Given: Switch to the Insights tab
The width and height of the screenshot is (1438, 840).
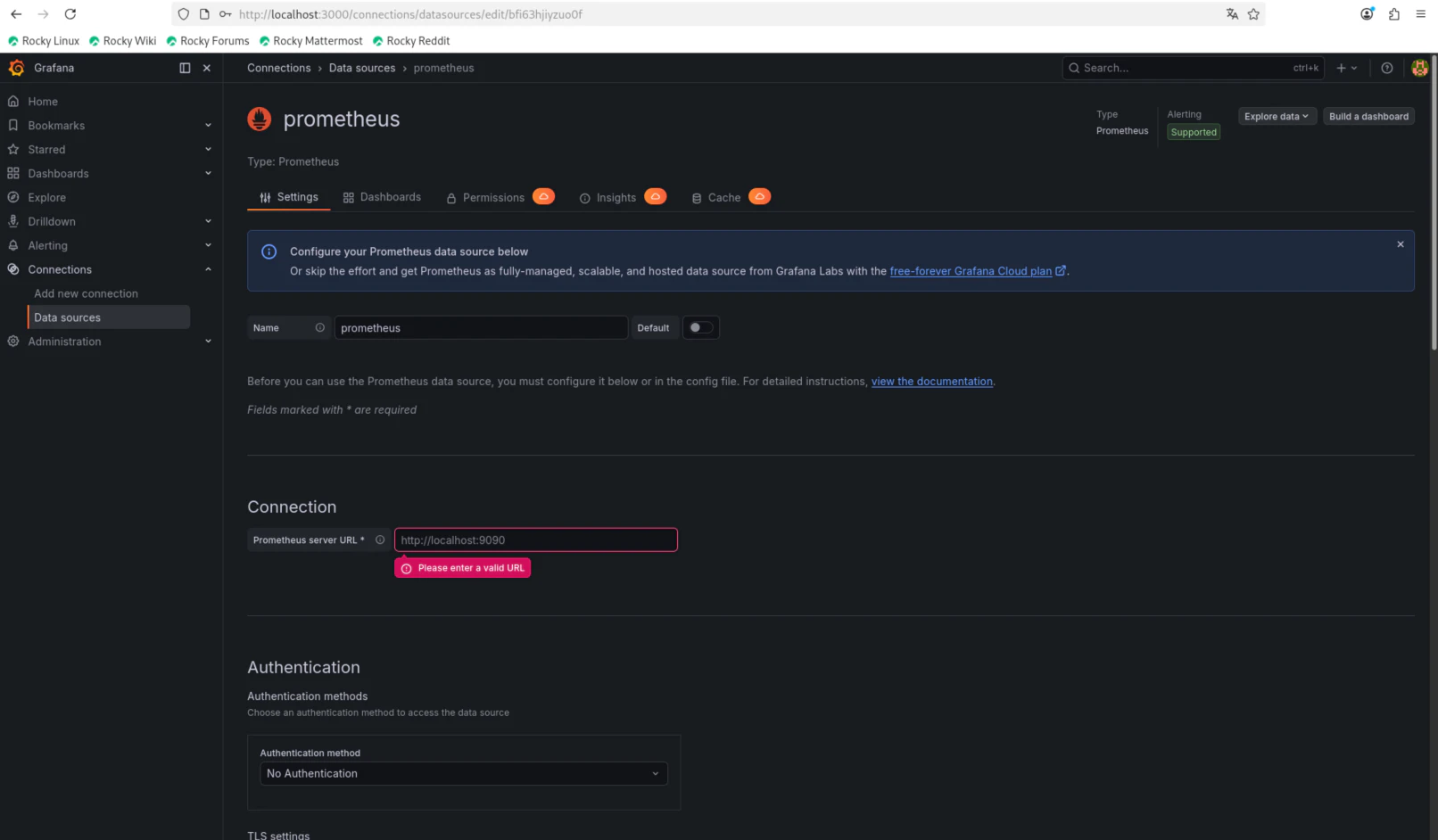Looking at the screenshot, I should [x=607, y=198].
